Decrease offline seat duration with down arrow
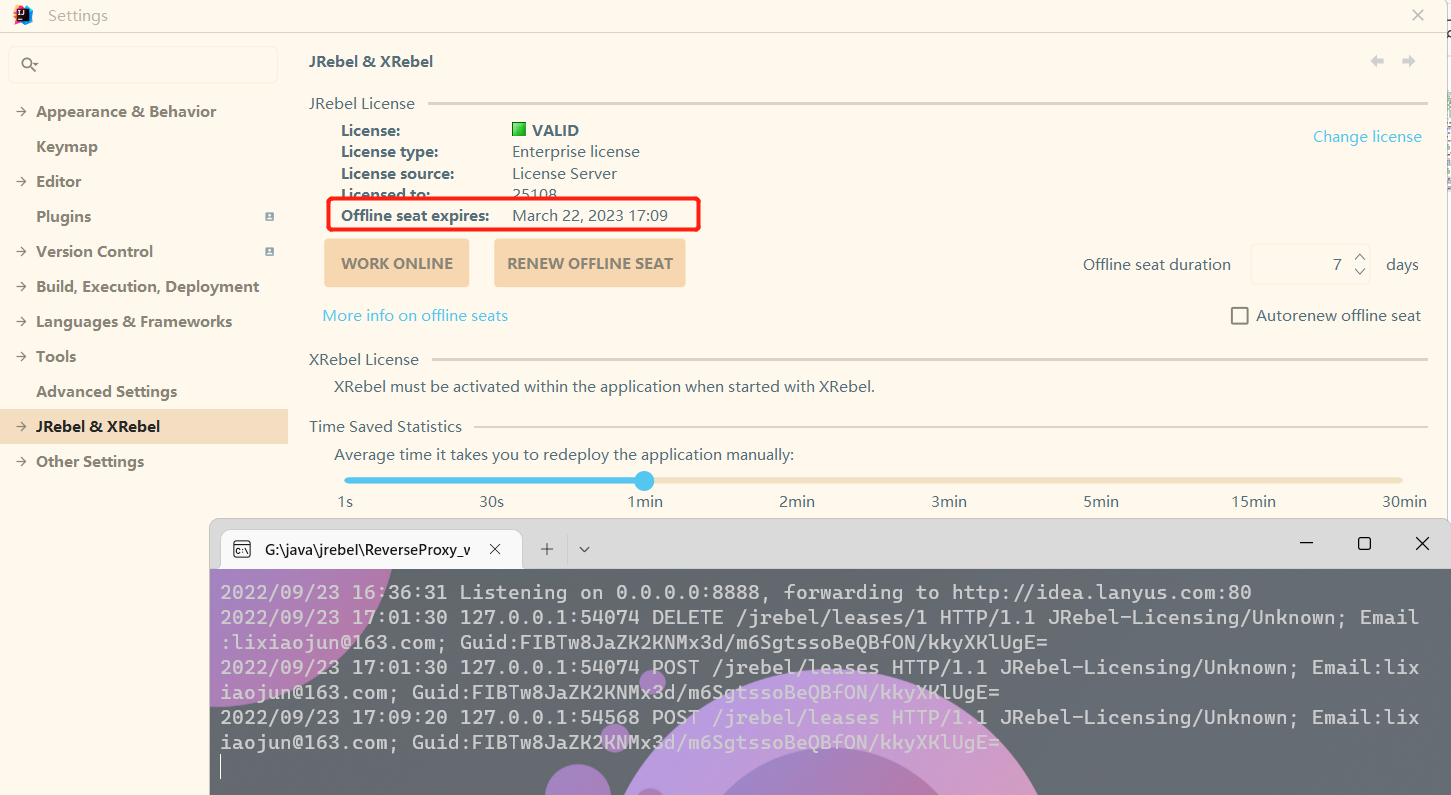Image resolution: width=1451 pixels, height=795 pixels. 1360,271
